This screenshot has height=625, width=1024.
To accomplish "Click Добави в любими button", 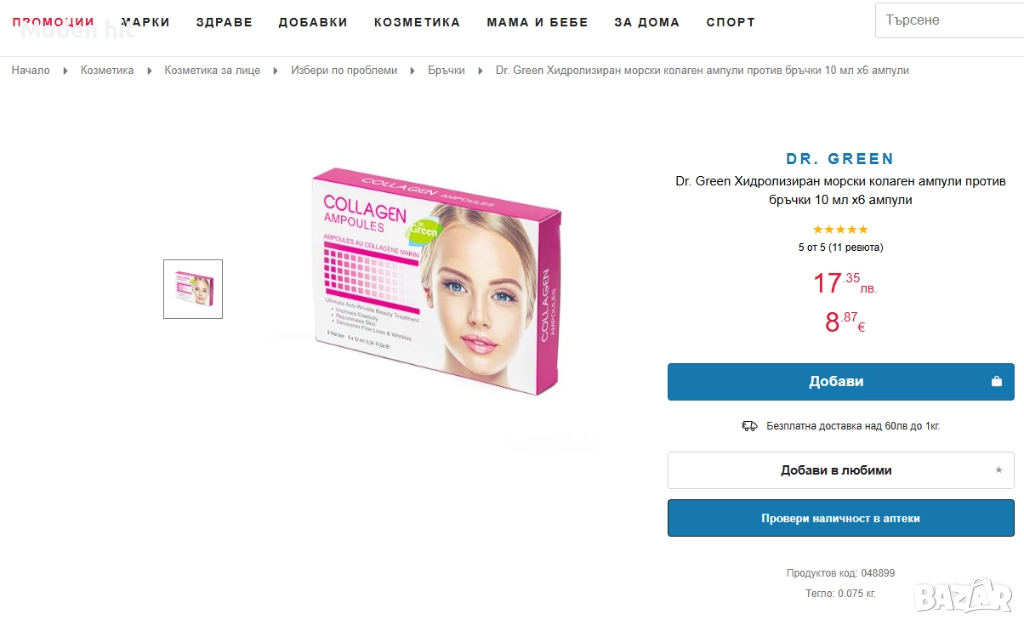I will (x=840, y=470).
